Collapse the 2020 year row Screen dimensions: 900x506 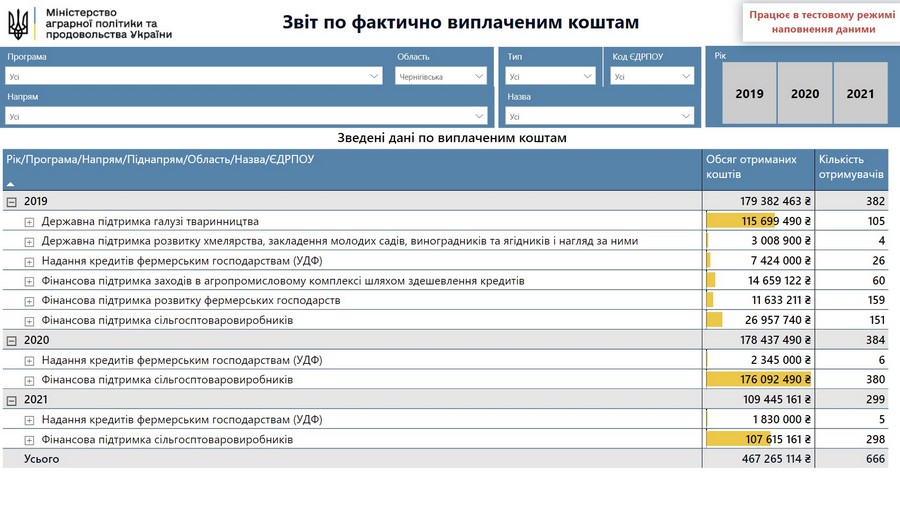pyautogui.click(x=11, y=341)
